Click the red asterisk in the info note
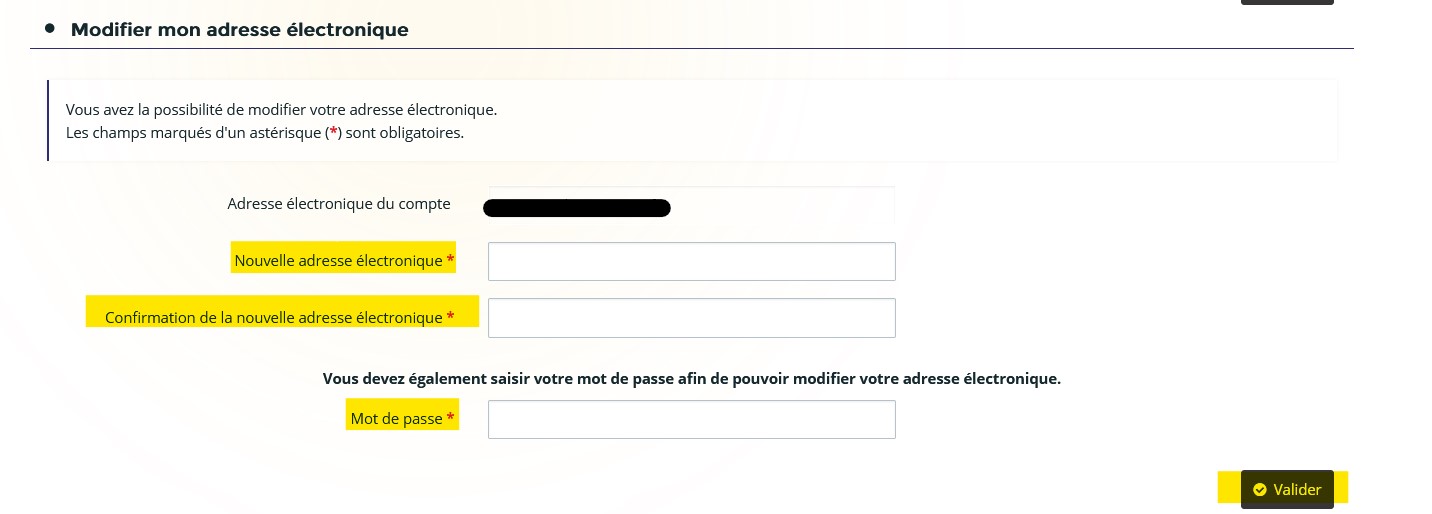Image resolution: width=1432 pixels, height=514 pixels. [333, 132]
